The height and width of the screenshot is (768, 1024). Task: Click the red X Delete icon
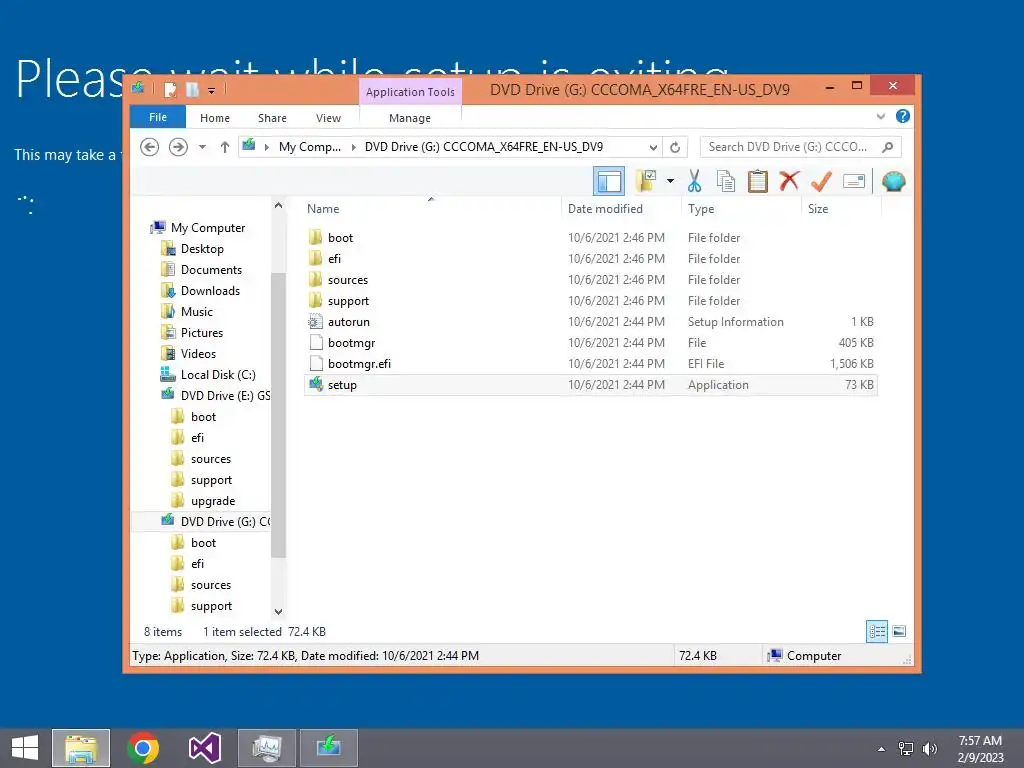pyautogui.click(x=789, y=181)
